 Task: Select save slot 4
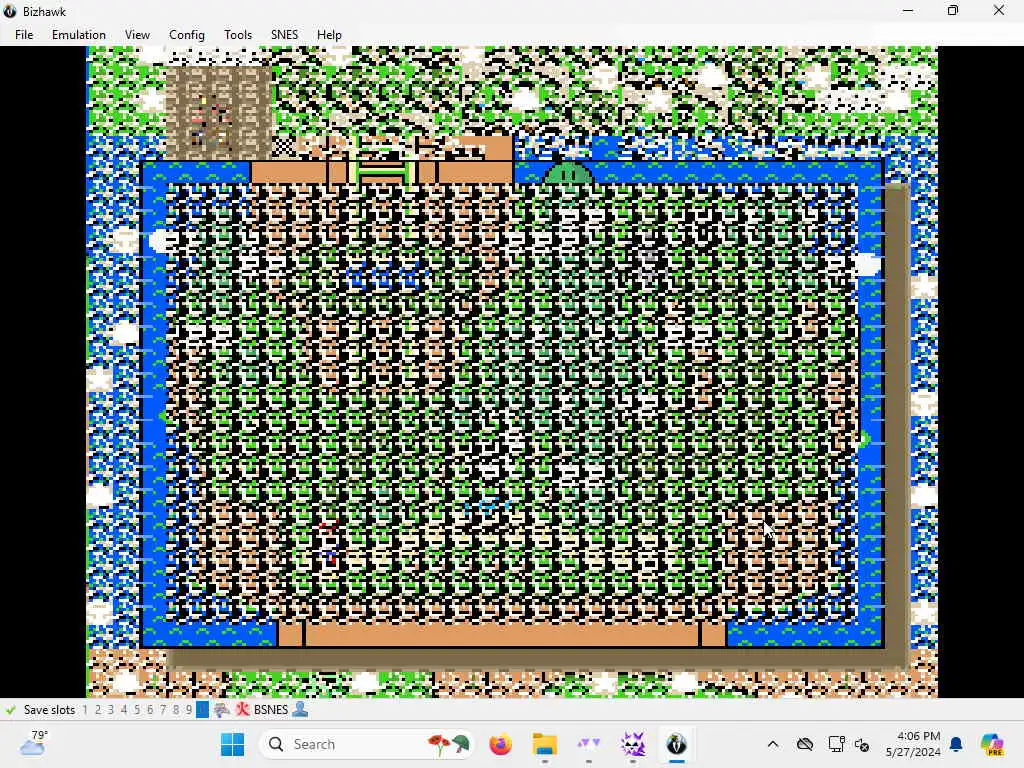[x=124, y=709]
